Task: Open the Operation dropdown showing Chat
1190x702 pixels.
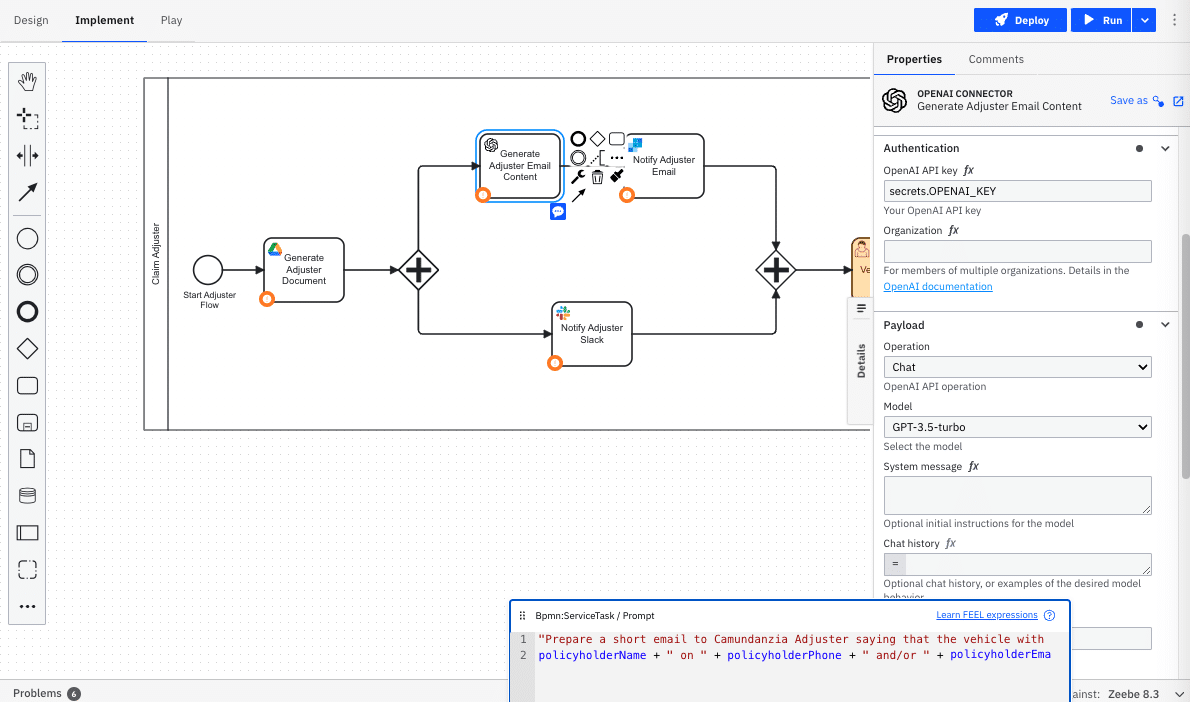Action: (x=1017, y=367)
